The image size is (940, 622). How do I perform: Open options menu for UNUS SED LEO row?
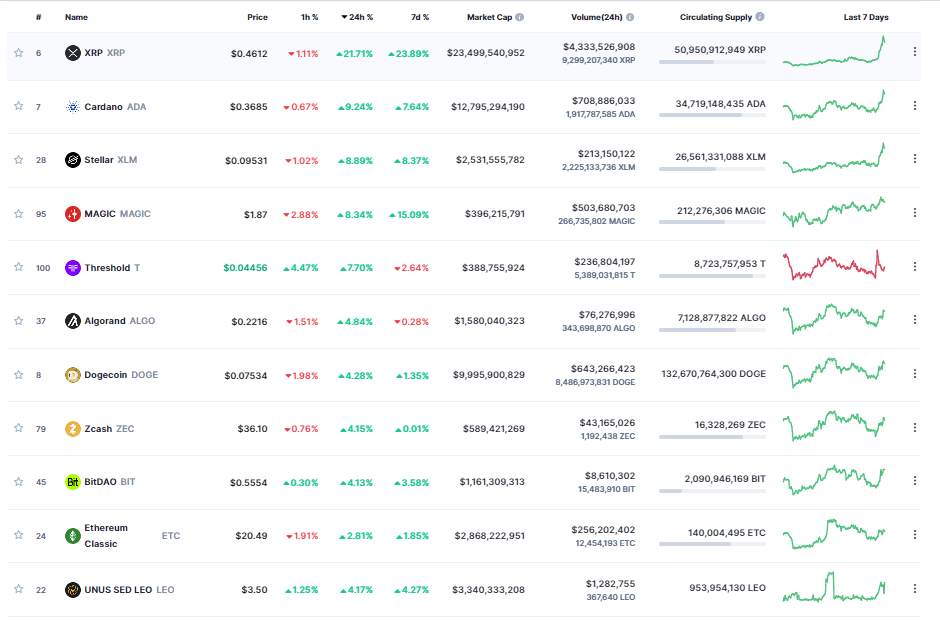pyautogui.click(x=915, y=588)
